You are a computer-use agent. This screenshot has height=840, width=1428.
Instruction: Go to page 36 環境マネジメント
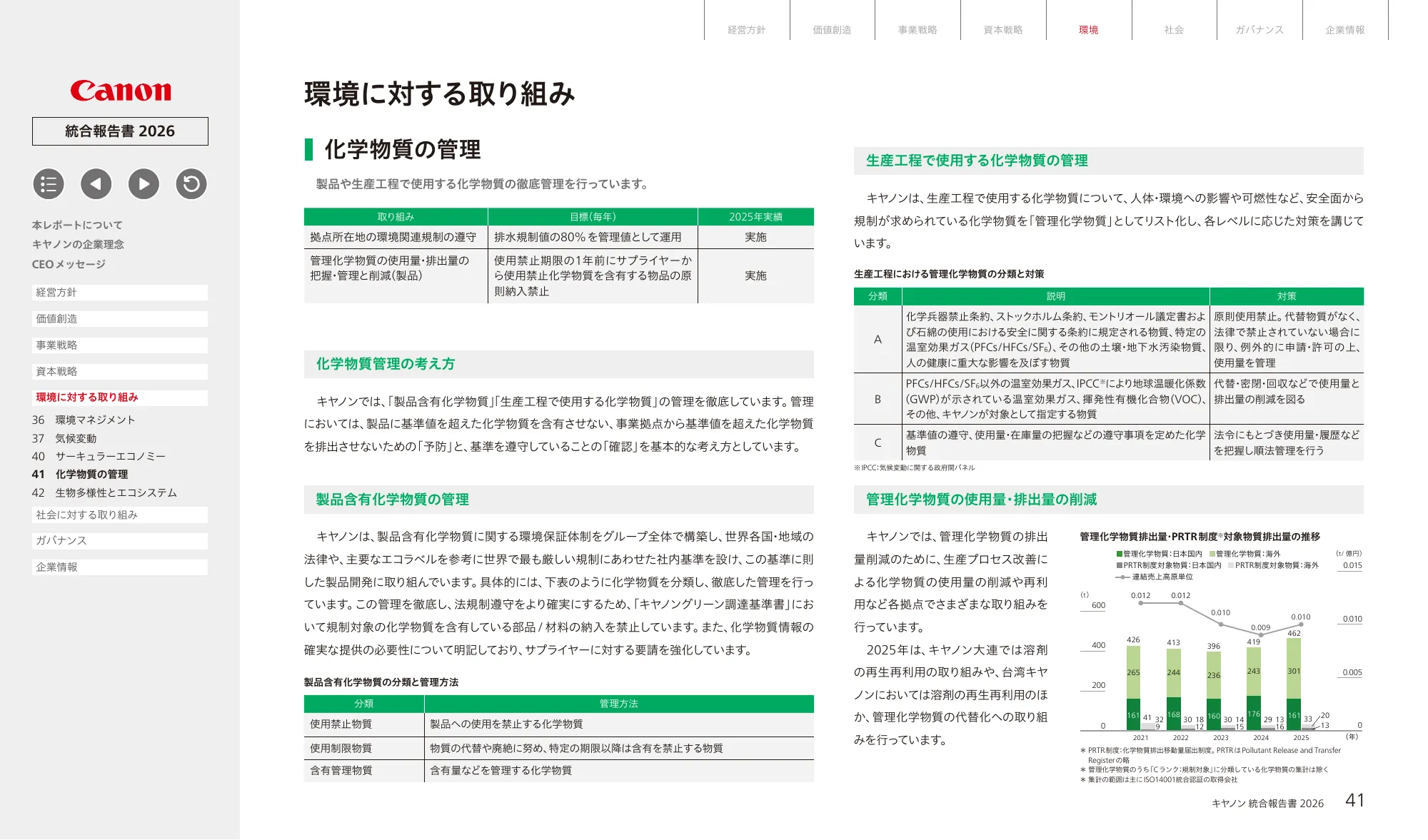coord(84,420)
